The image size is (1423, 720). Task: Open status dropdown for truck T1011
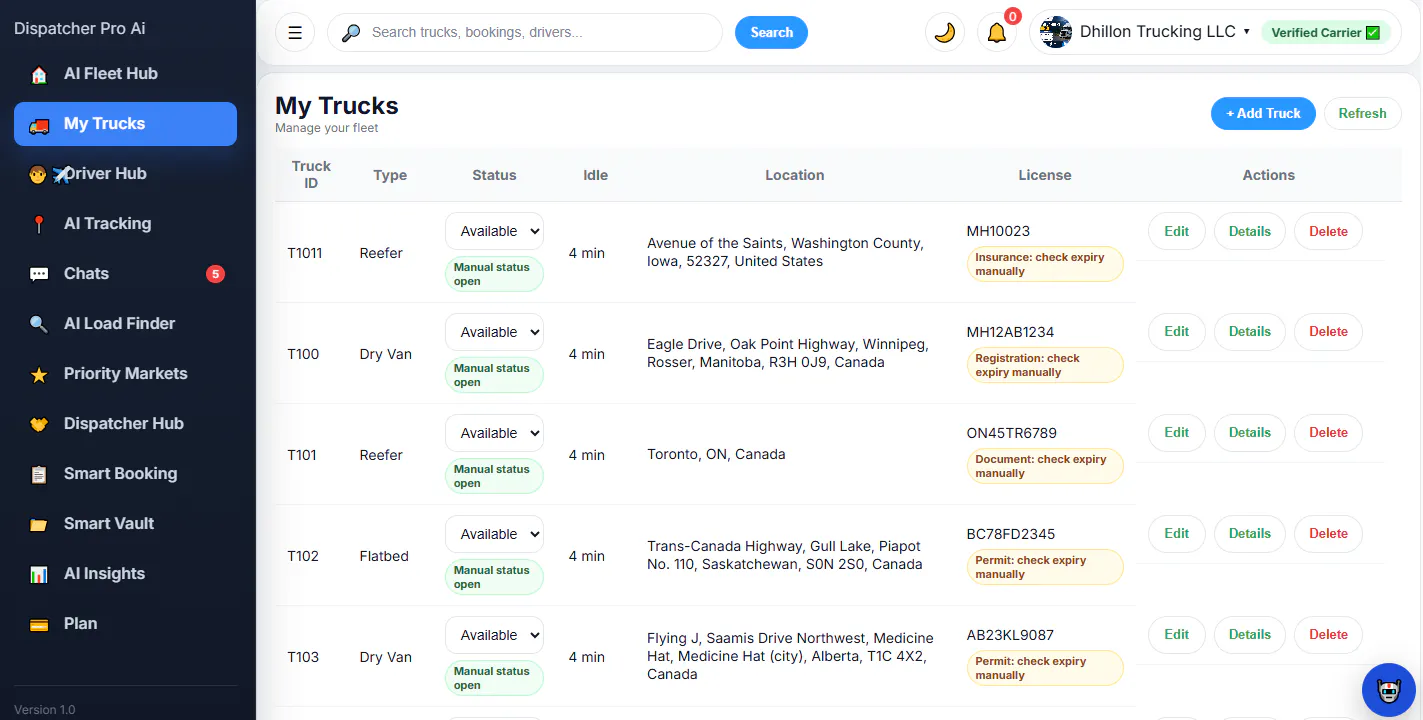pyautogui.click(x=494, y=231)
